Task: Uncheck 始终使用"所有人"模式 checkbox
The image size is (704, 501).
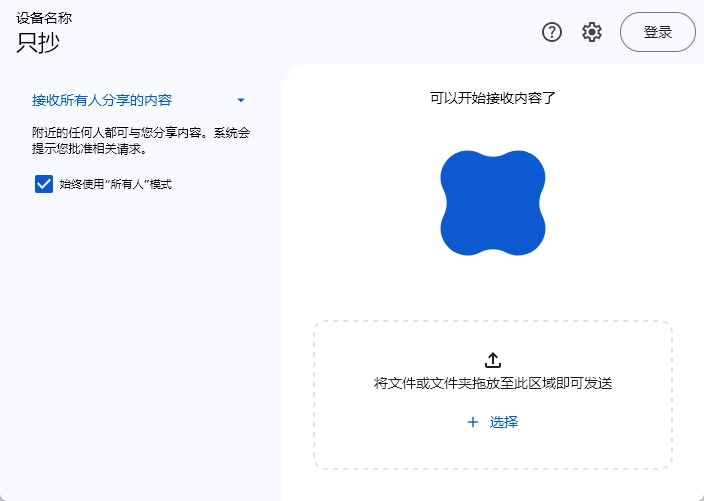Action: [44, 184]
